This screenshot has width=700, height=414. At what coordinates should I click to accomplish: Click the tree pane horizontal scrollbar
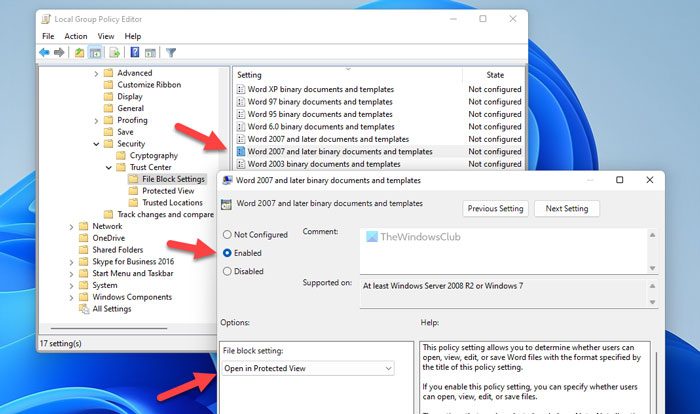coord(109,329)
